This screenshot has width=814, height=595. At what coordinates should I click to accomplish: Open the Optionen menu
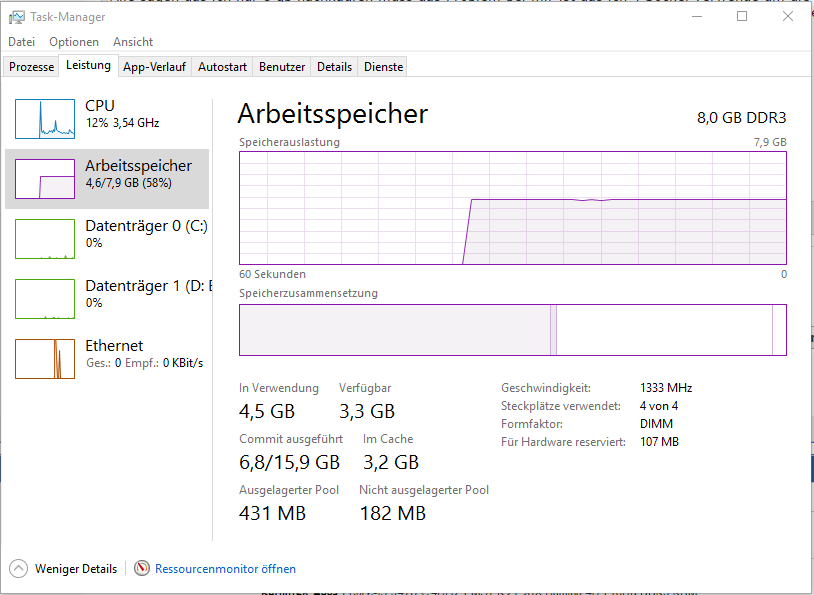(74, 42)
